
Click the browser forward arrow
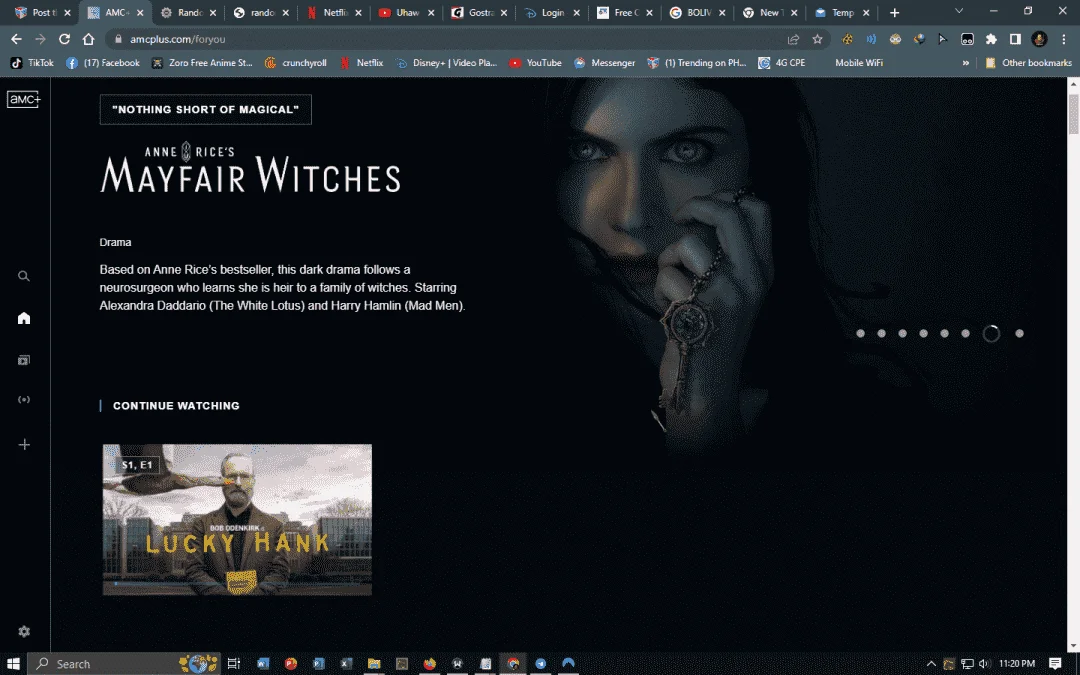pyautogui.click(x=40, y=39)
